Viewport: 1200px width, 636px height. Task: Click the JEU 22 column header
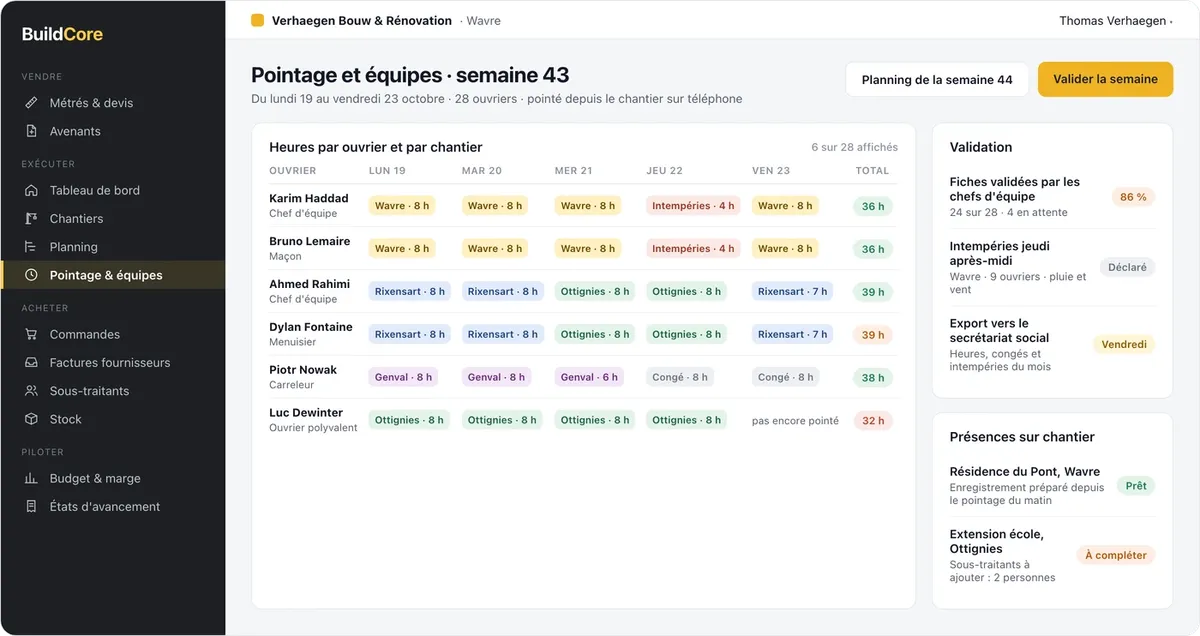[665, 171]
